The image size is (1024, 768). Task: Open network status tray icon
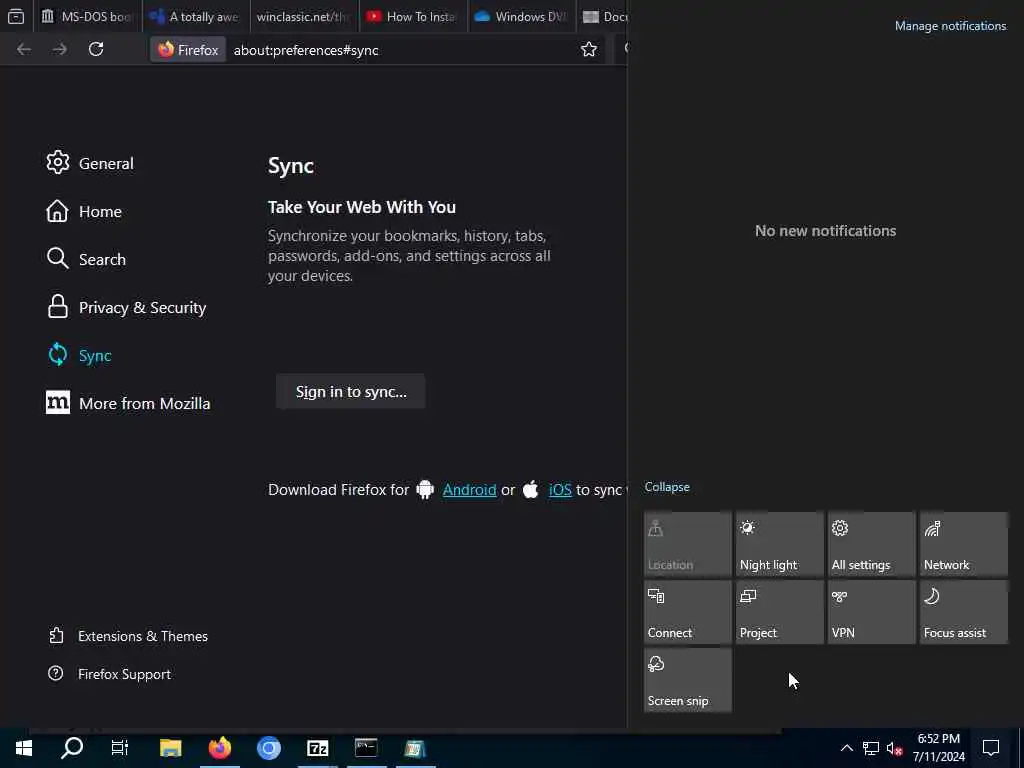[x=871, y=748]
